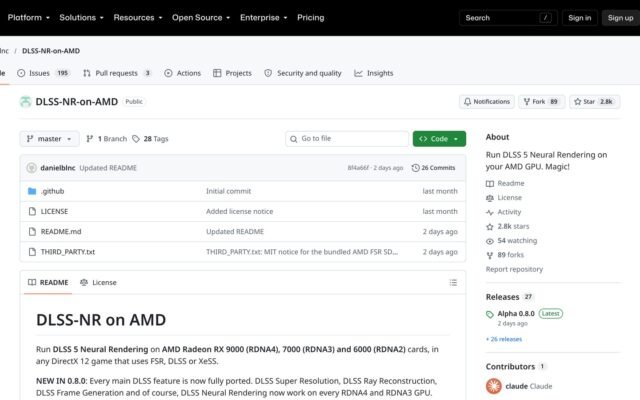Click the .github folder icon
Screen dimensions: 640x400
[32, 191]
